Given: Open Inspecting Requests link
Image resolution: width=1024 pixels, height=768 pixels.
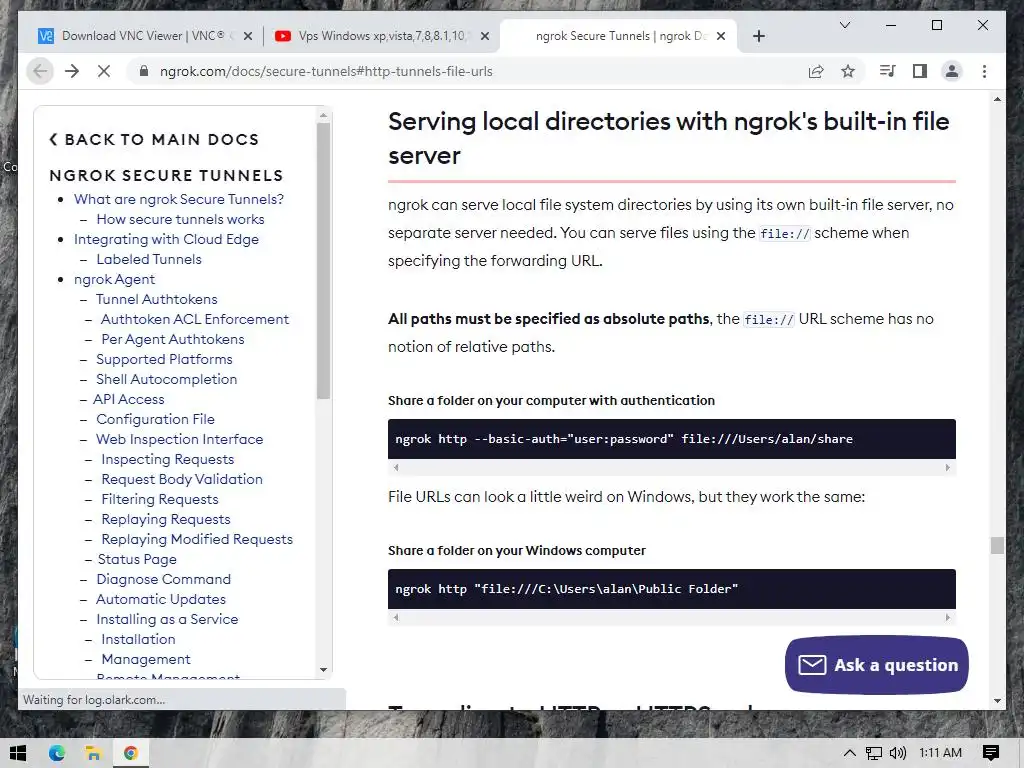Looking at the screenshot, I should 167,459.
